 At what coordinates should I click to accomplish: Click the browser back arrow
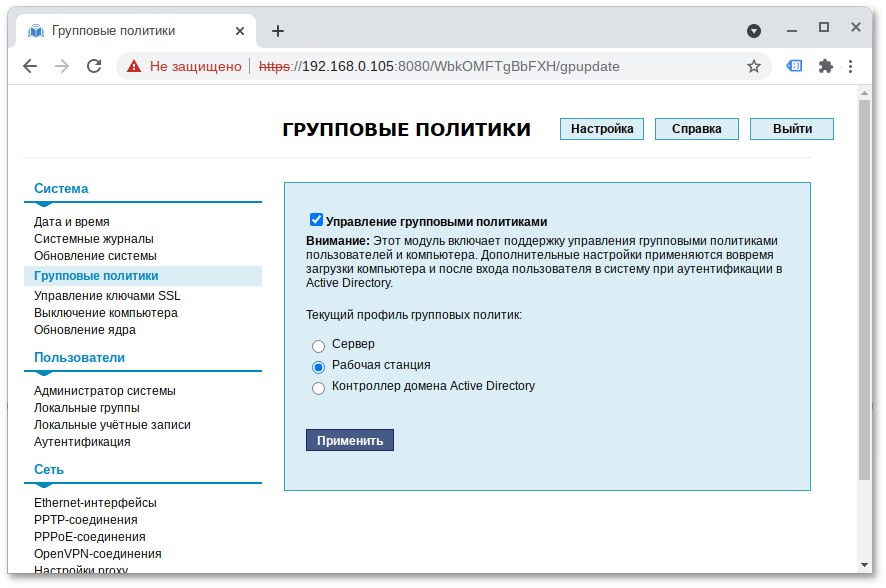pyautogui.click(x=30, y=66)
